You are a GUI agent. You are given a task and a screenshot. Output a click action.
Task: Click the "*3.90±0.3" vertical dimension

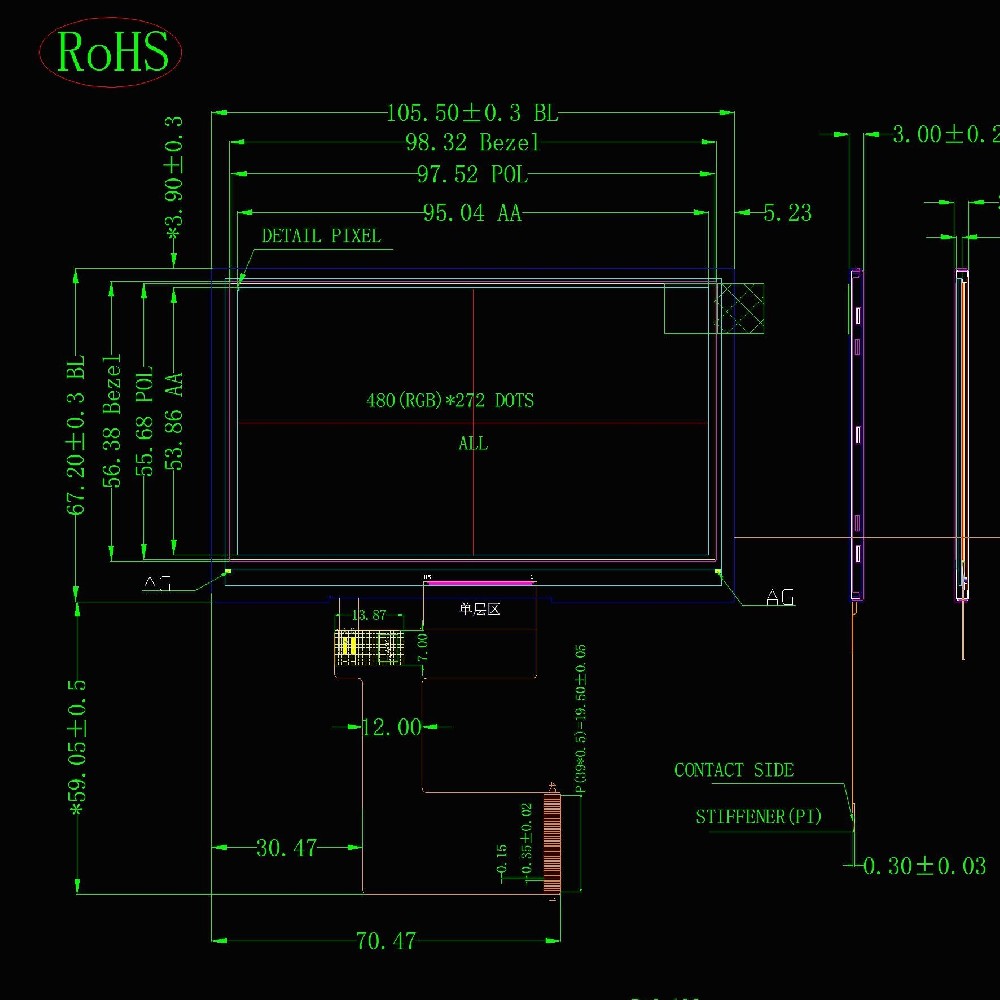pyautogui.click(x=174, y=179)
